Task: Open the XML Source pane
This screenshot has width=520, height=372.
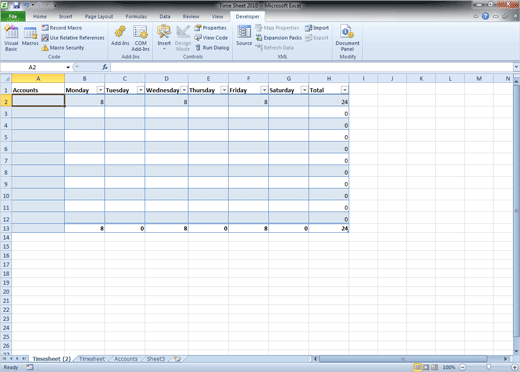Action: [244, 35]
